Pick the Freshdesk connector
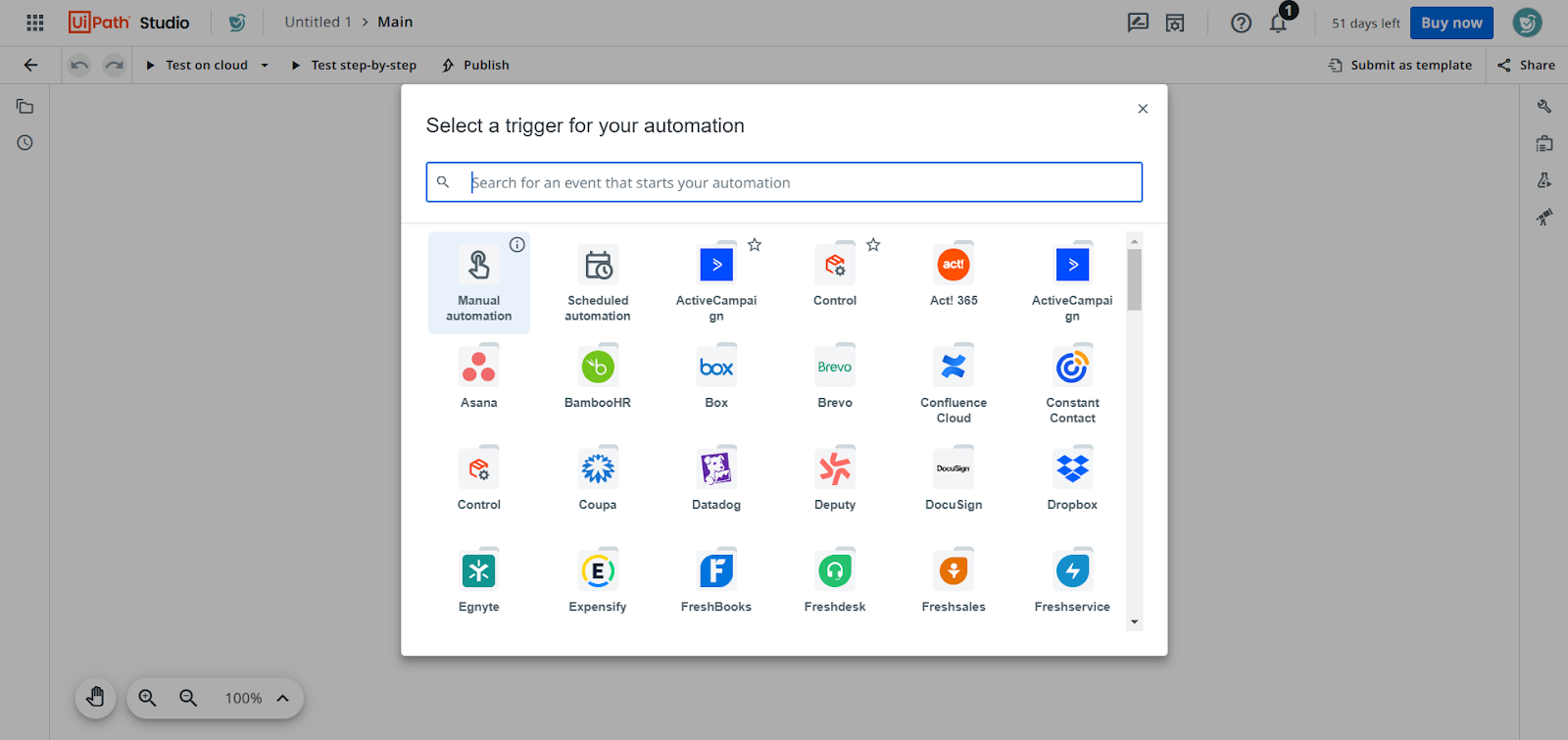The width and height of the screenshot is (1568, 740). click(835, 580)
